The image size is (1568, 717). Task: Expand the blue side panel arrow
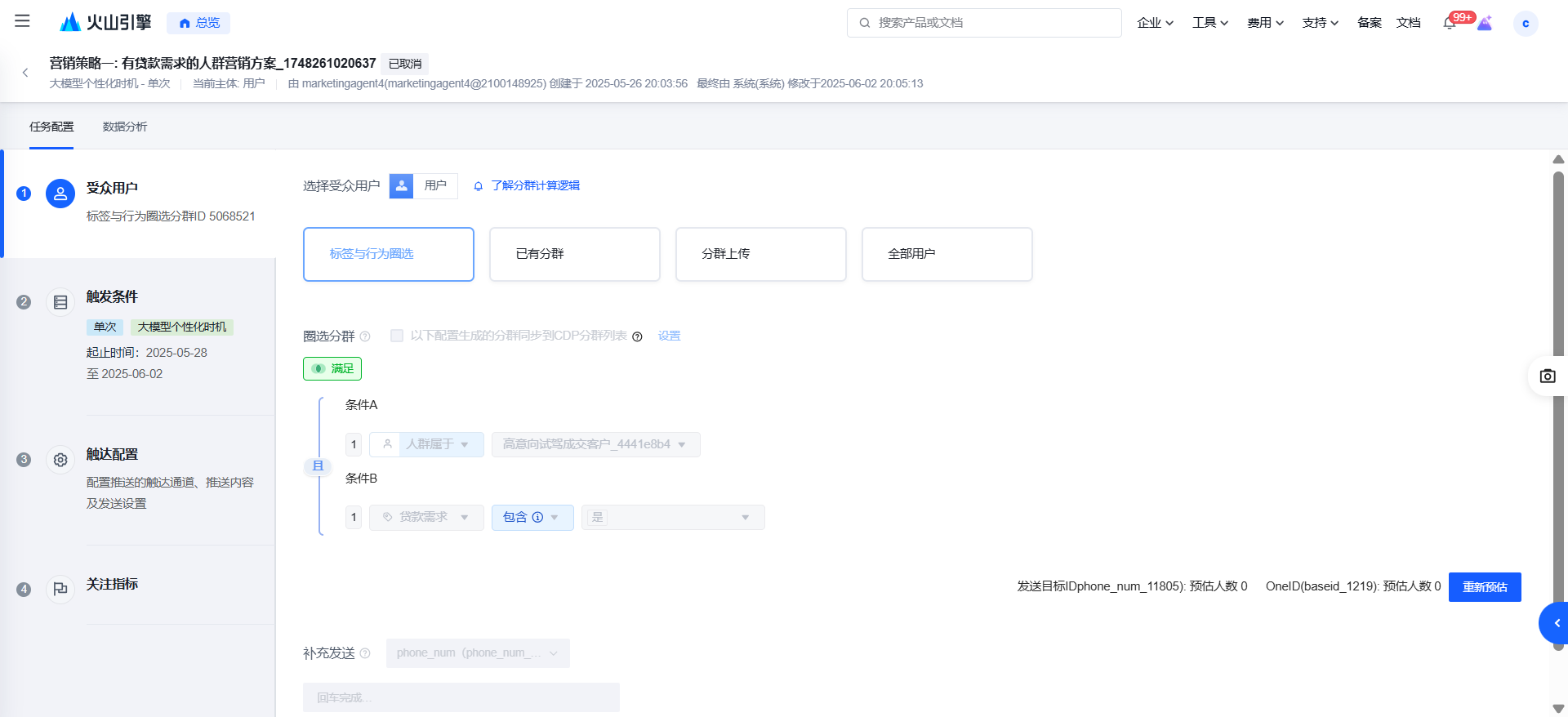pos(1555,623)
